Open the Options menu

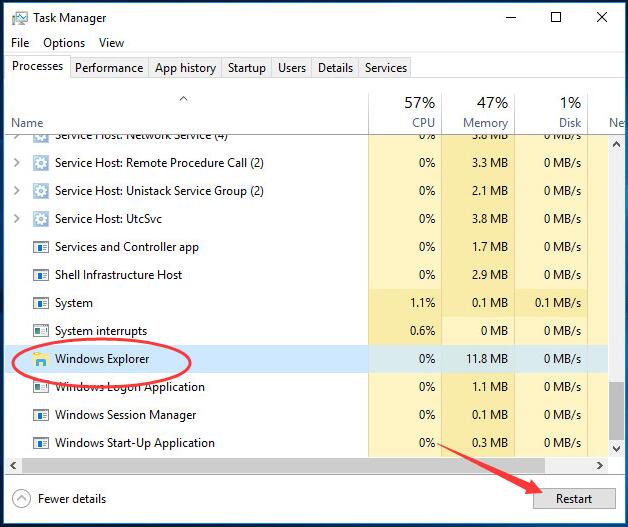[x=64, y=43]
